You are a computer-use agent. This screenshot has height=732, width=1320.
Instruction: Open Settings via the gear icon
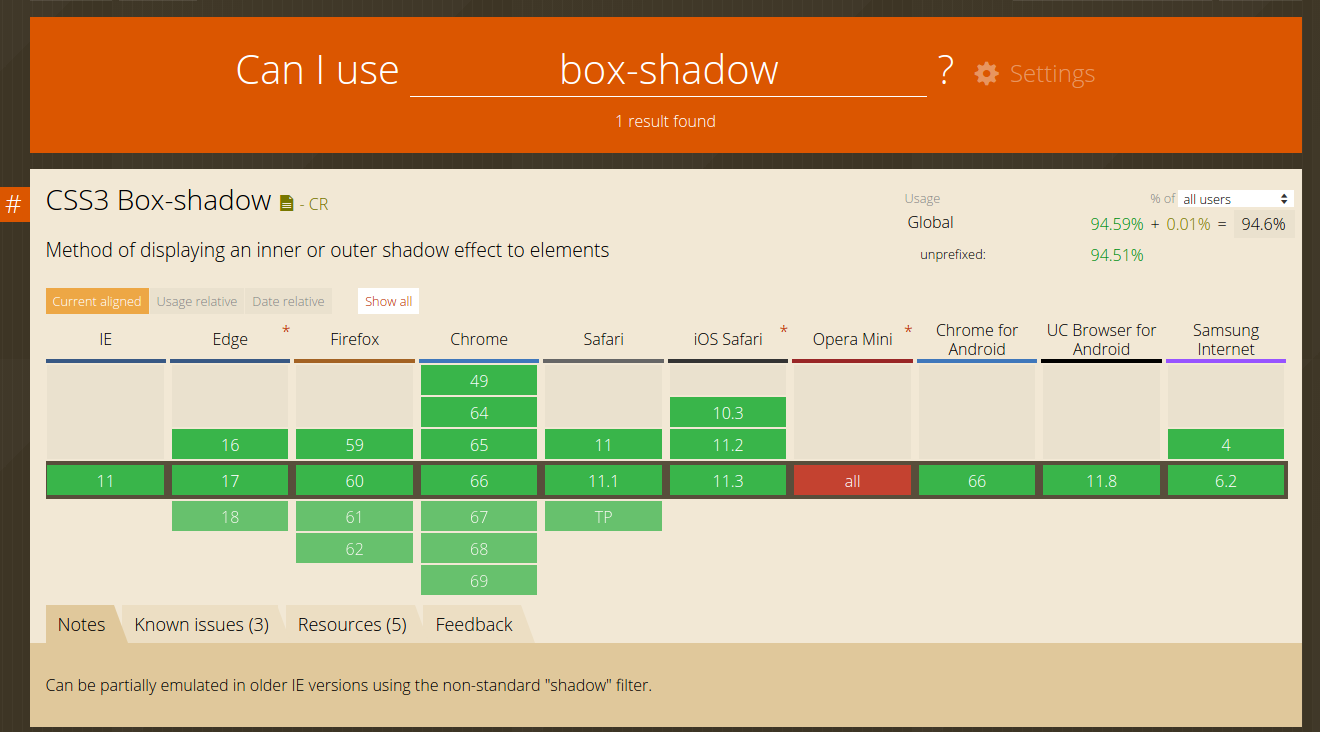coord(986,73)
